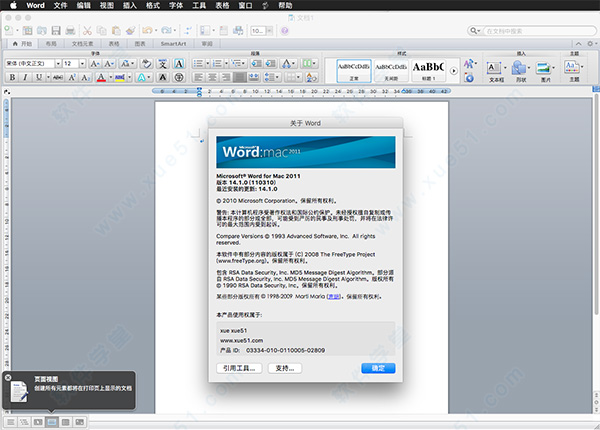This screenshot has width=600, height=430.
Task: Expand the bullet list dropdown arrow
Action: tap(208, 64)
